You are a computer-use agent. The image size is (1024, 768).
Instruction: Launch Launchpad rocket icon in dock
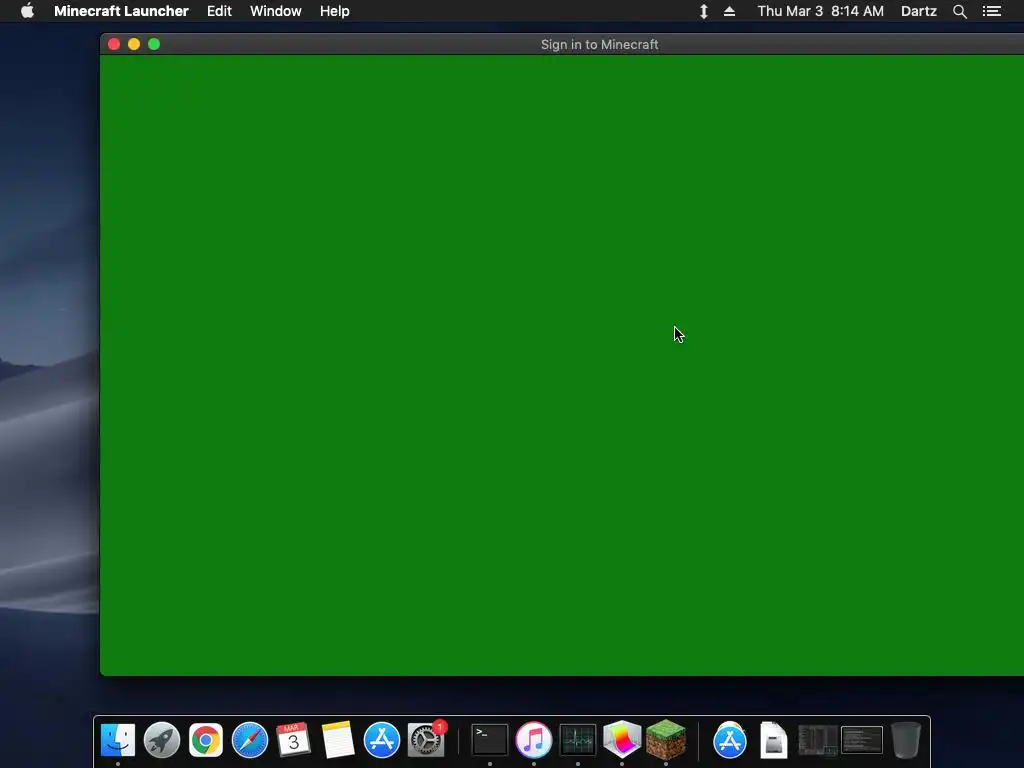click(162, 740)
